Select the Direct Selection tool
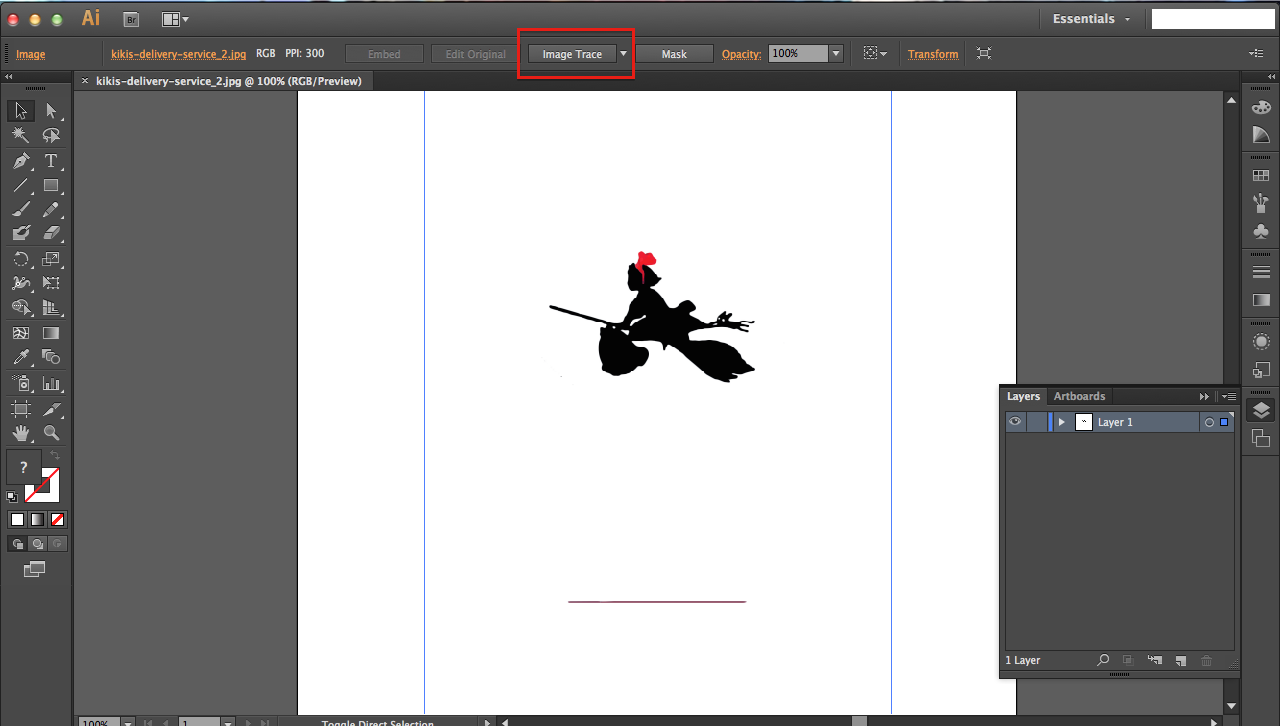 (51, 111)
